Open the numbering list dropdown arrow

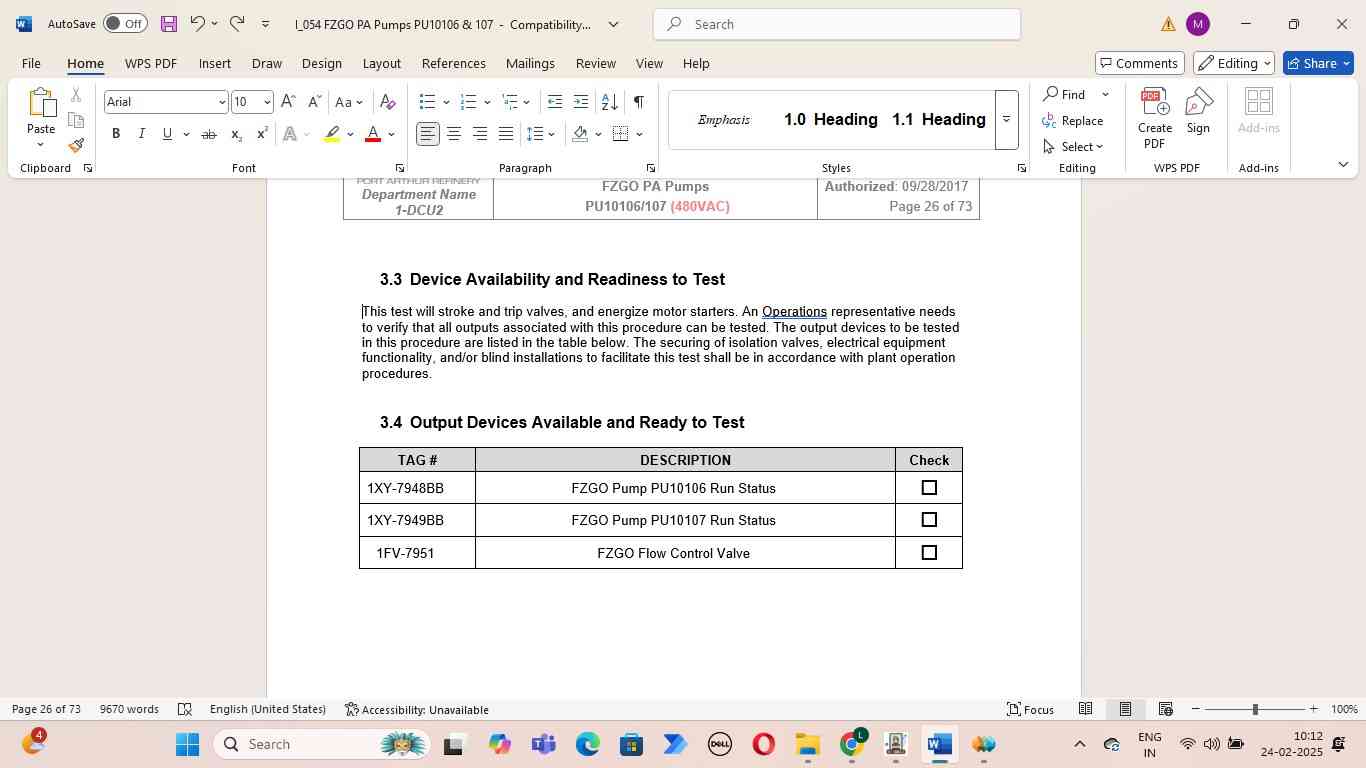(x=487, y=102)
